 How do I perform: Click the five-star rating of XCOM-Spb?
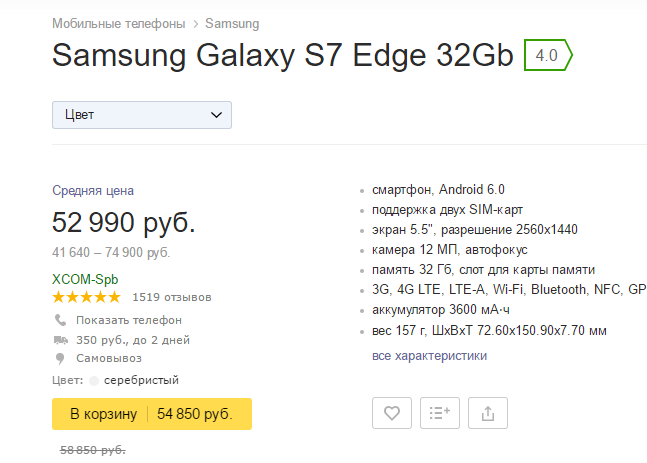pyautogui.click(x=86, y=297)
